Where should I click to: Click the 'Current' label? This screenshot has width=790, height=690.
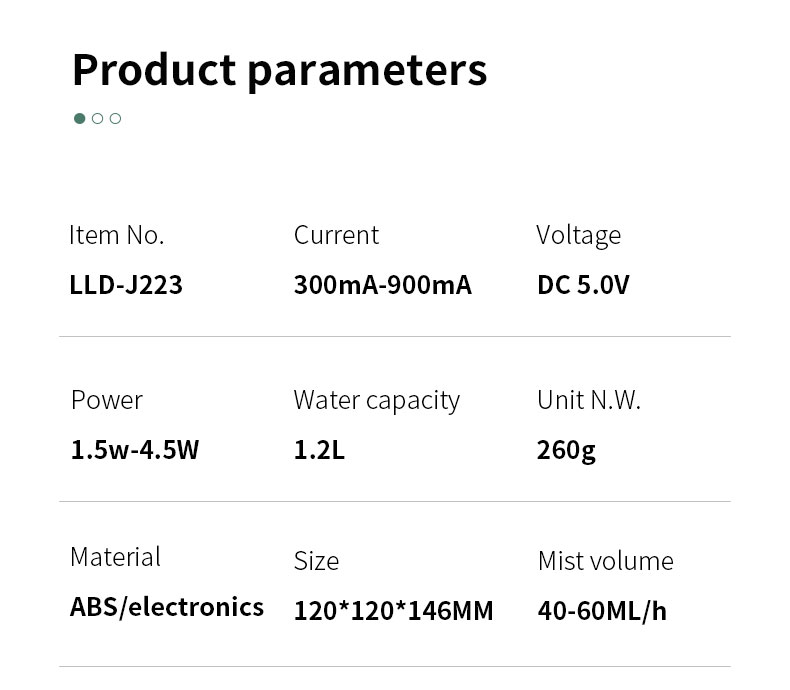[336, 235]
